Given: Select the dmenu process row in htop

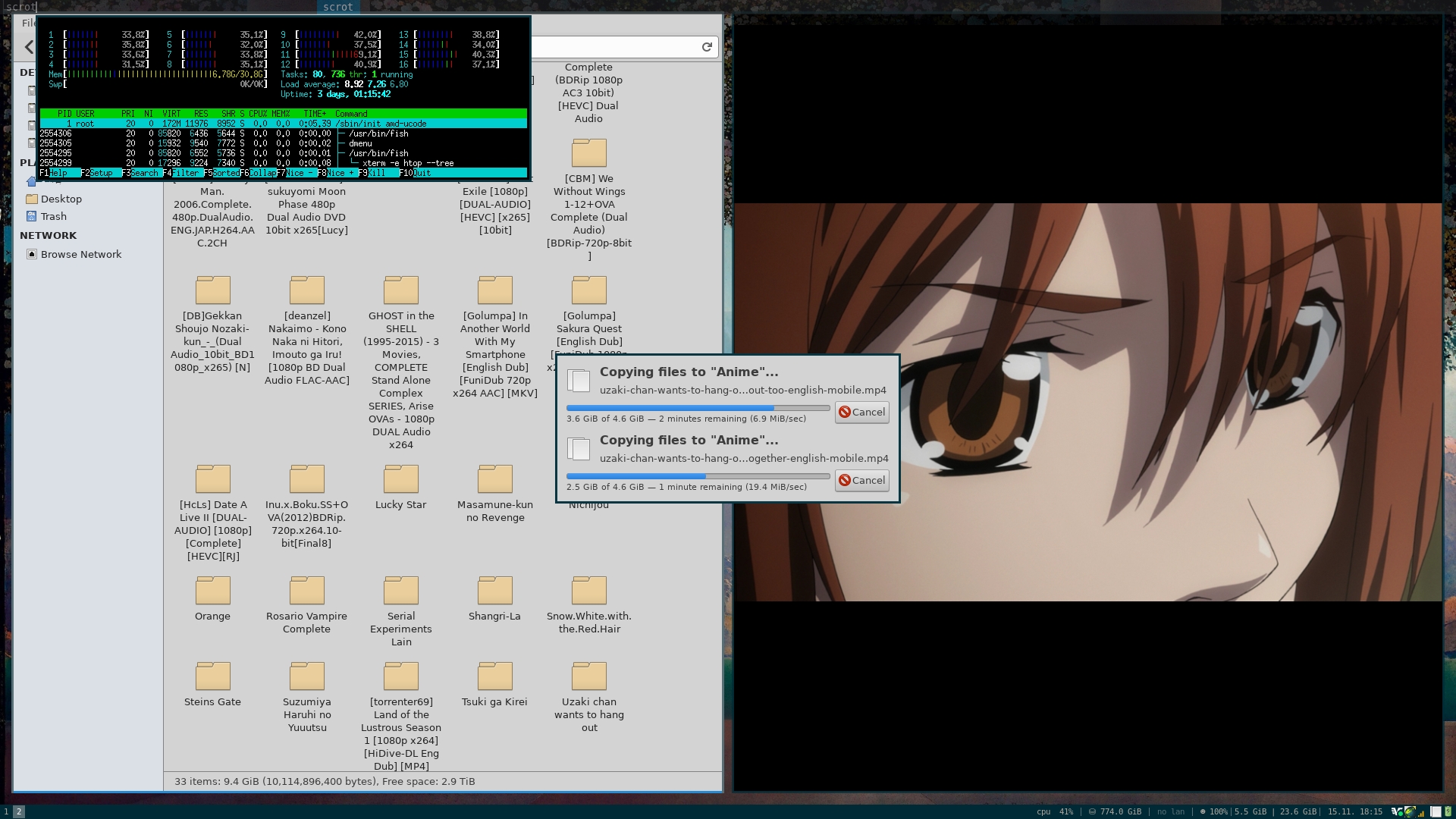Looking at the screenshot, I should click(x=283, y=143).
